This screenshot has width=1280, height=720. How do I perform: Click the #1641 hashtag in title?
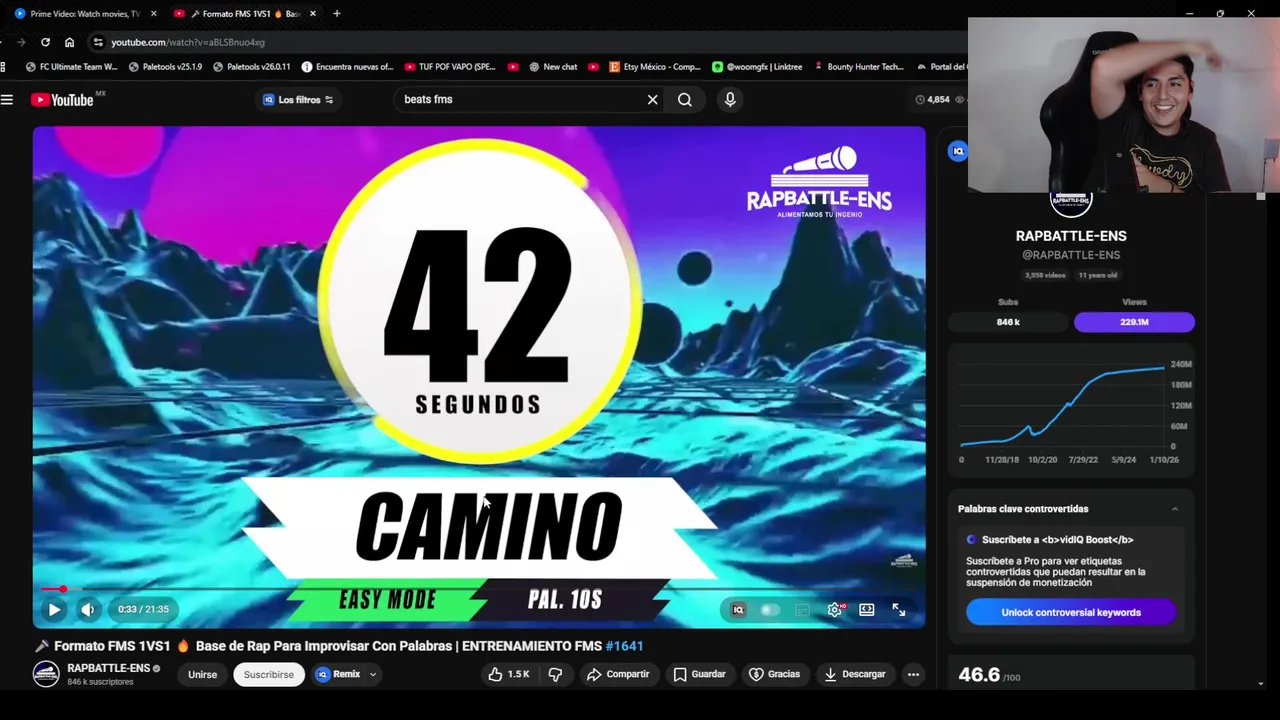coord(624,646)
